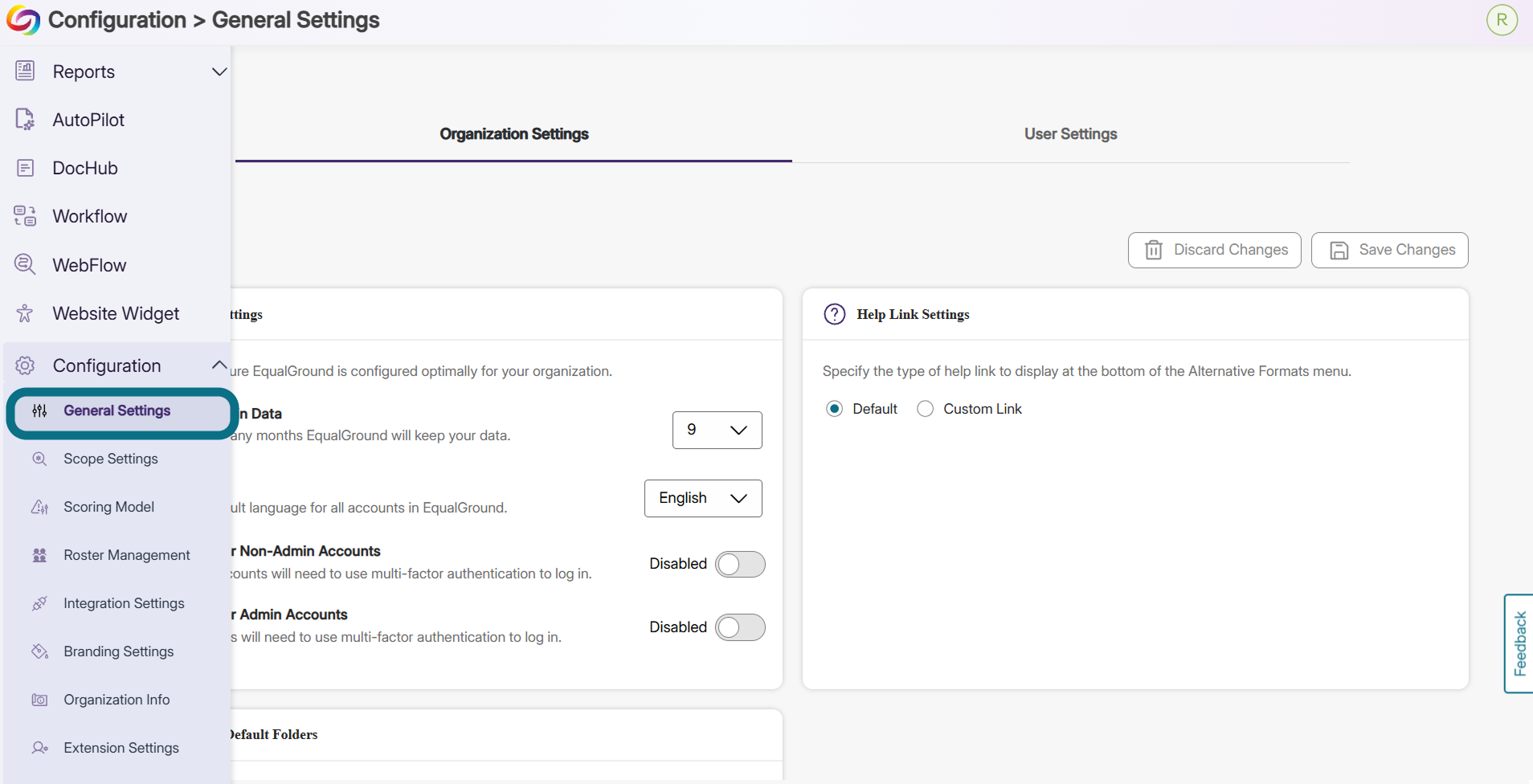Click the Scoring Model icon
The image size is (1533, 784).
click(39, 507)
